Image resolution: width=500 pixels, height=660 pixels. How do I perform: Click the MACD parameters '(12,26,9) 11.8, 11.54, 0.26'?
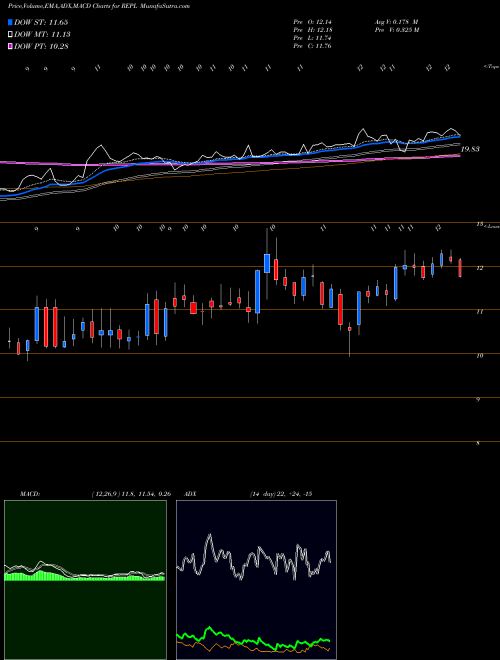(x=131, y=494)
